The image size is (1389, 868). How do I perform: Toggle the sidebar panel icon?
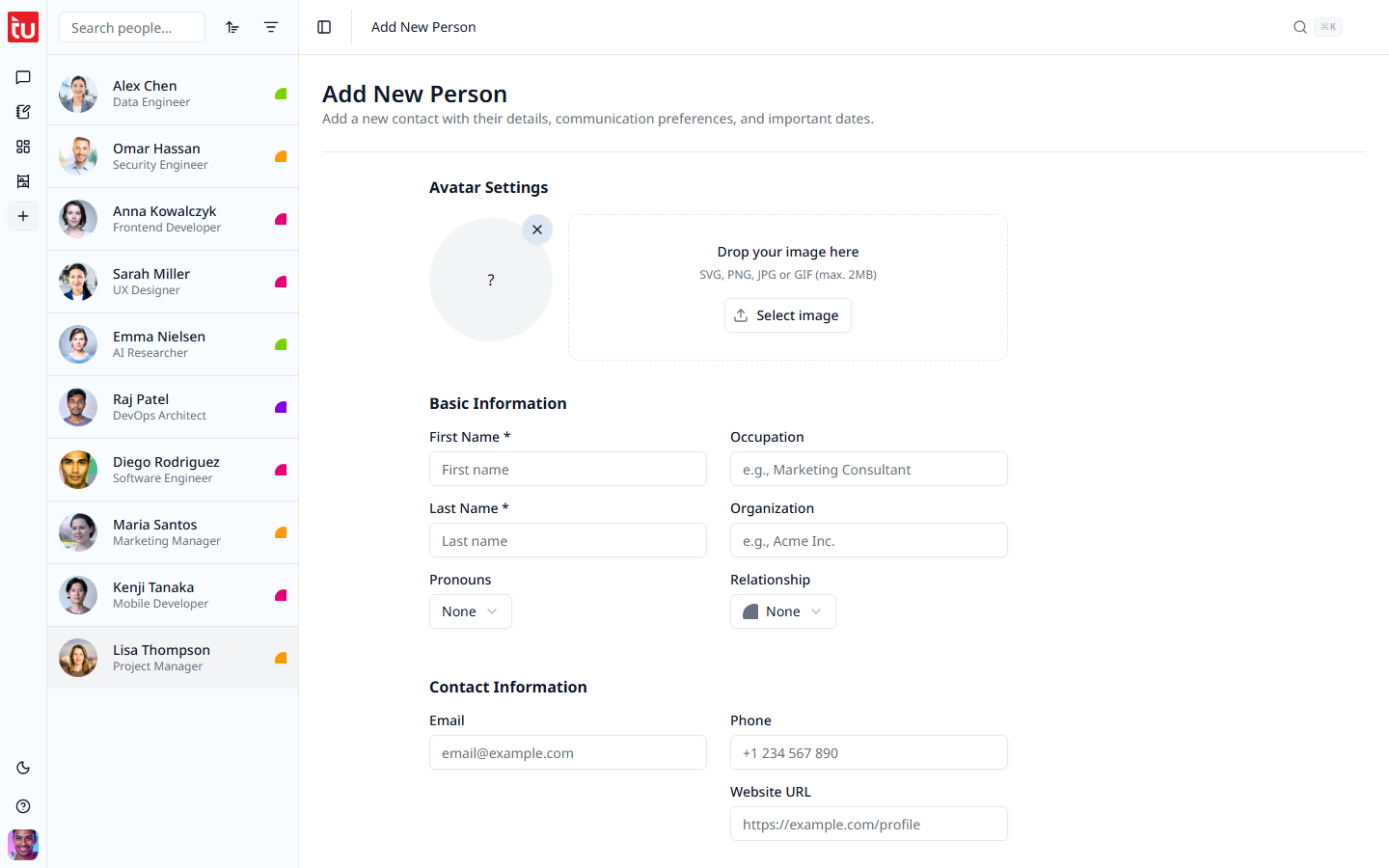click(324, 27)
